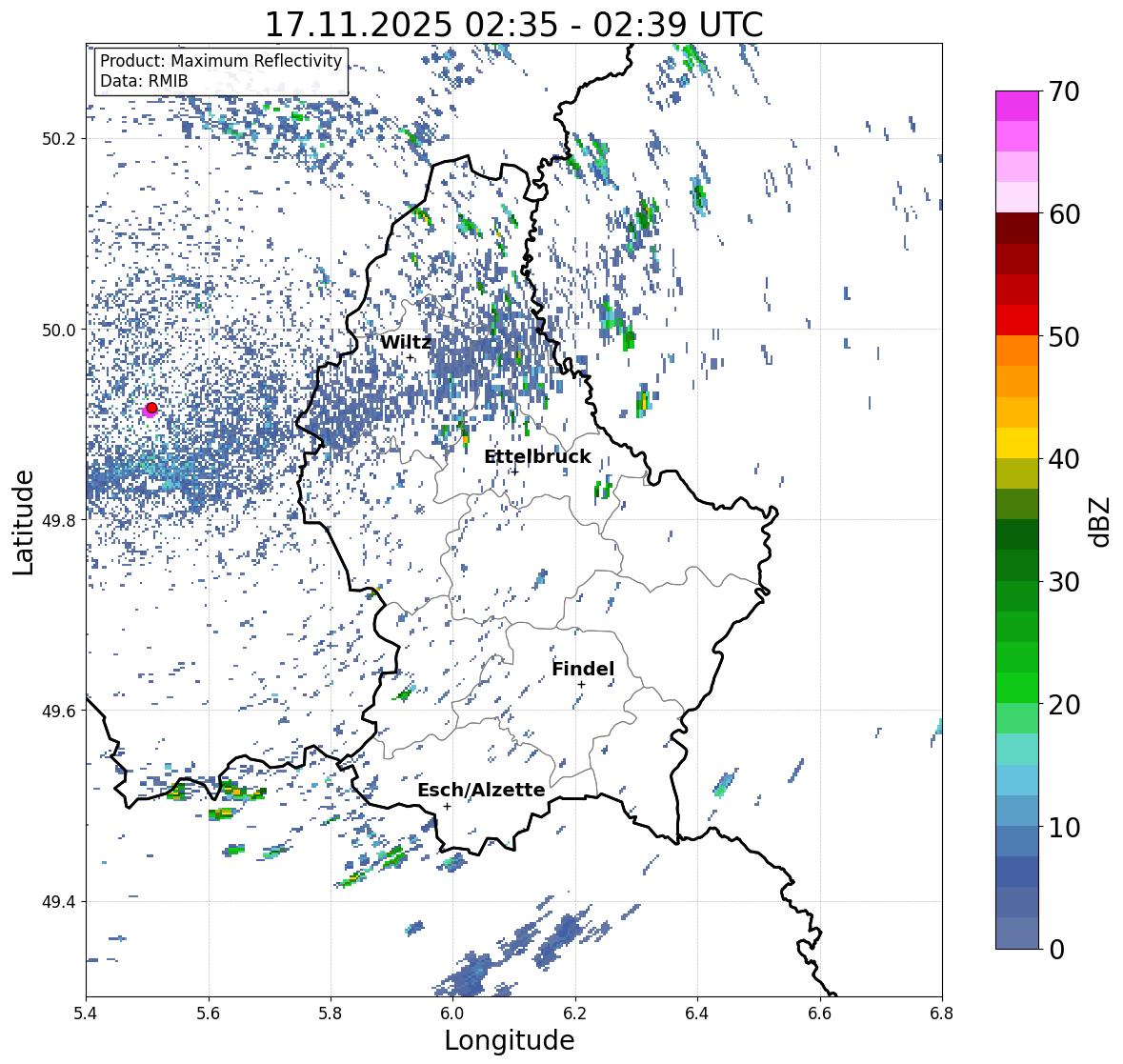Click the plus marker below the Ettelbruck label

(x=515, y=472)
